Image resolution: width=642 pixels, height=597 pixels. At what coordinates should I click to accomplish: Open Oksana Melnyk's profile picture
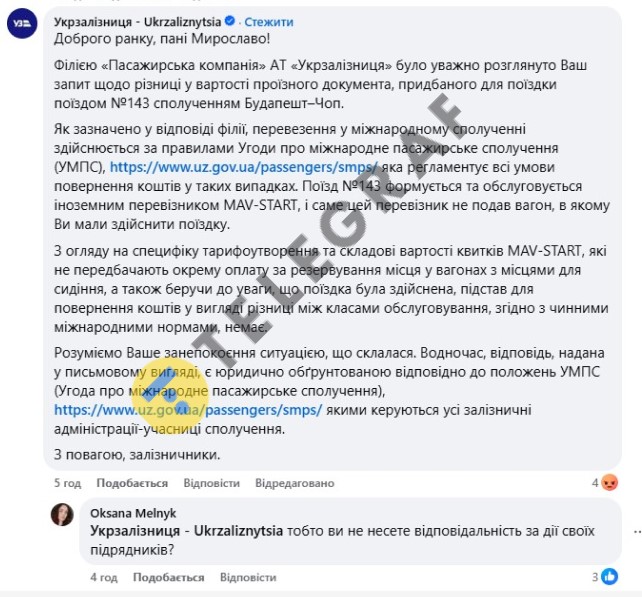(62, 514)
